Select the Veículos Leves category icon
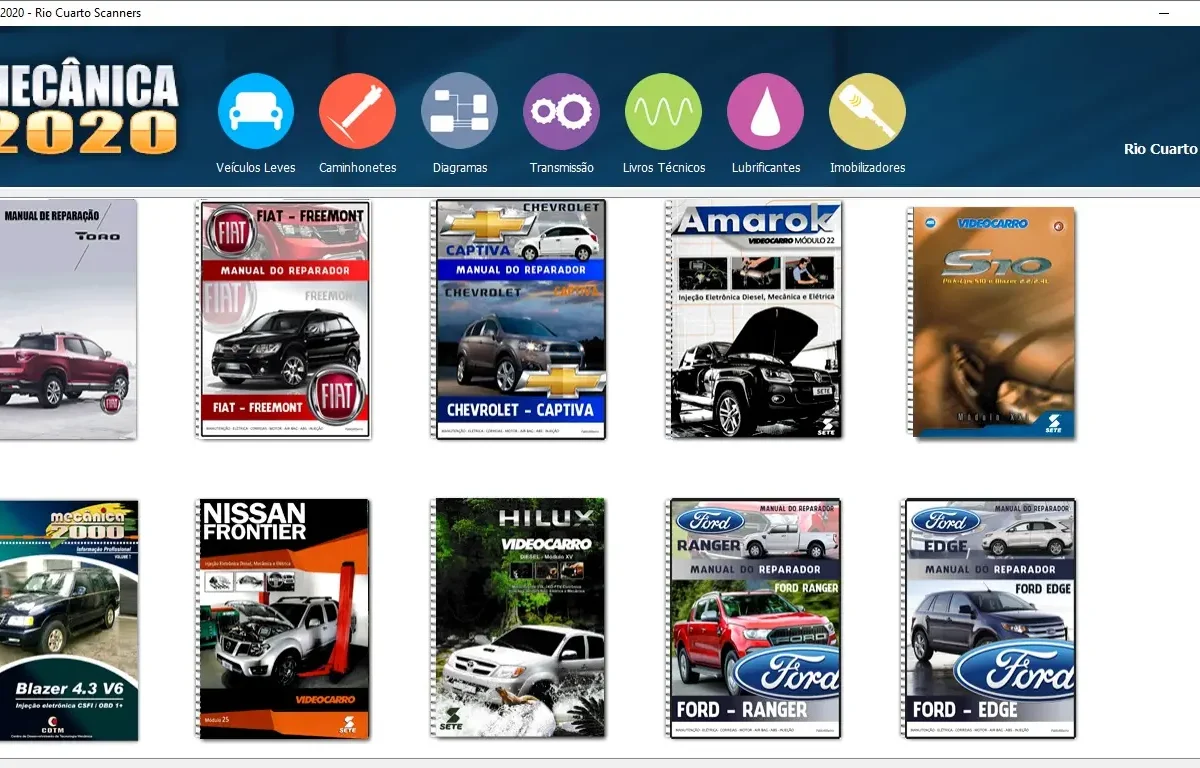Image resolution: width=1200 pixels, height=768 pixels. (x=256, y=110)
